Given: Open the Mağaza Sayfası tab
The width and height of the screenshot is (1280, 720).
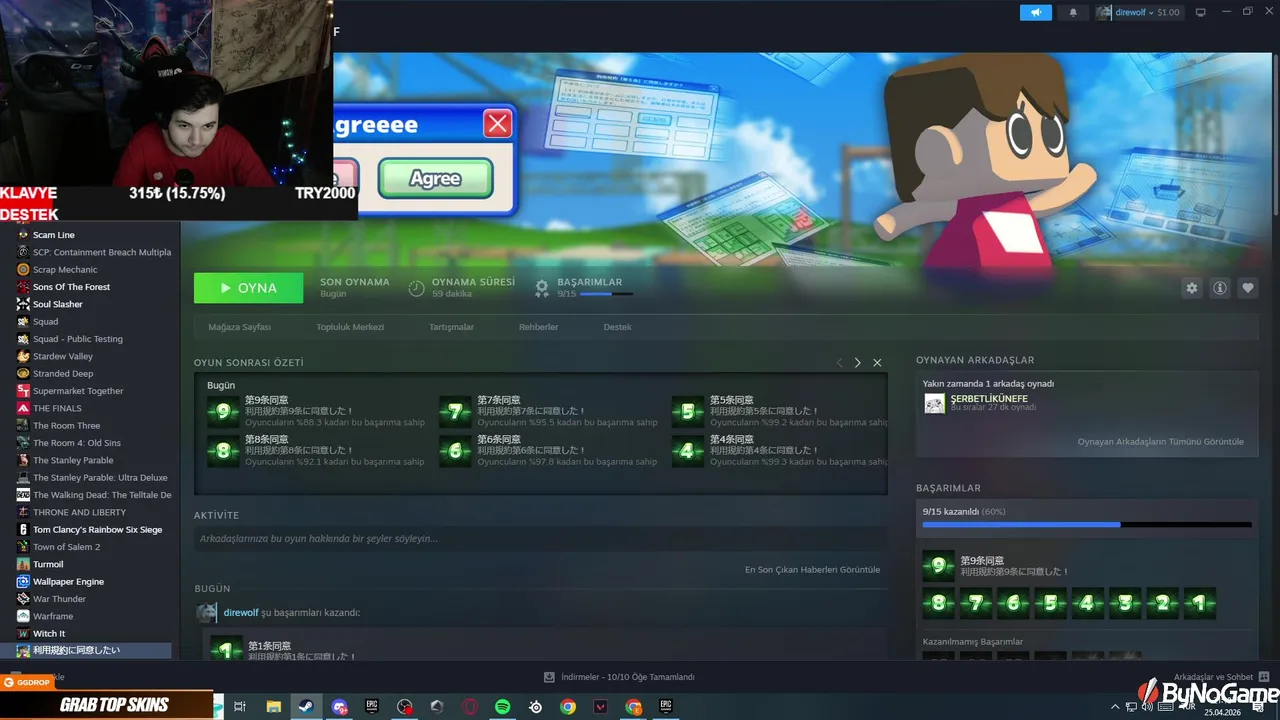Looking at the screenshot, I should pyautogui.click(x=239, y=327).
